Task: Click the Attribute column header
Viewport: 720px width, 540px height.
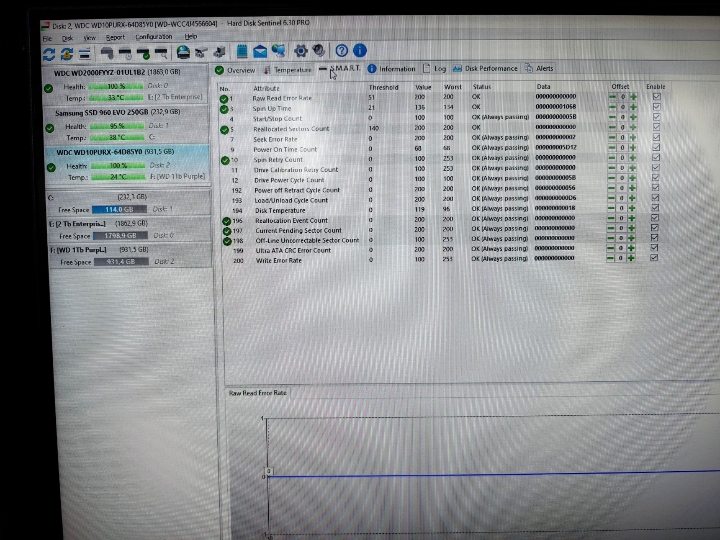Action: (266, 88)
